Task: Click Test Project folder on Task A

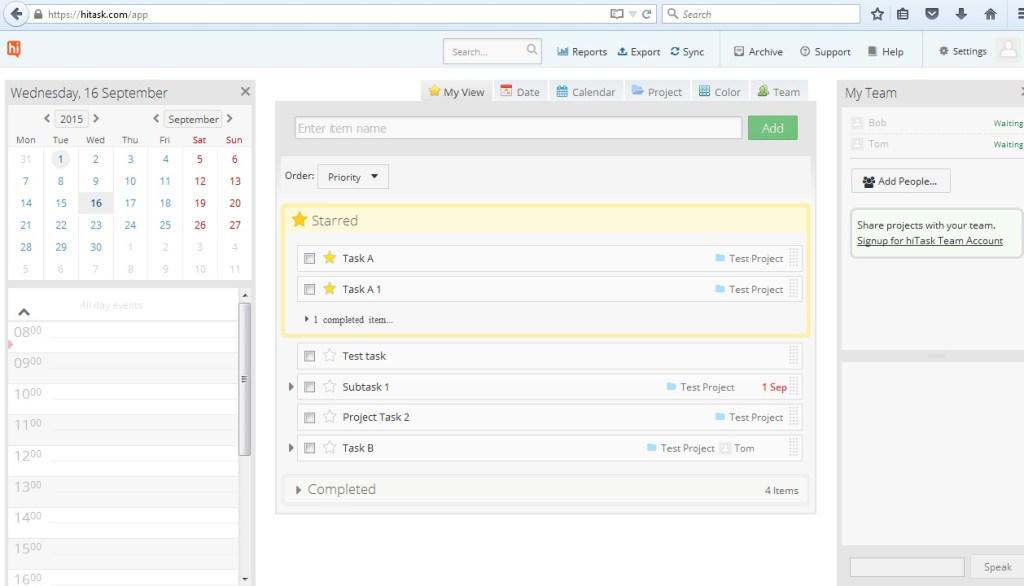Action: coord(748,258)
